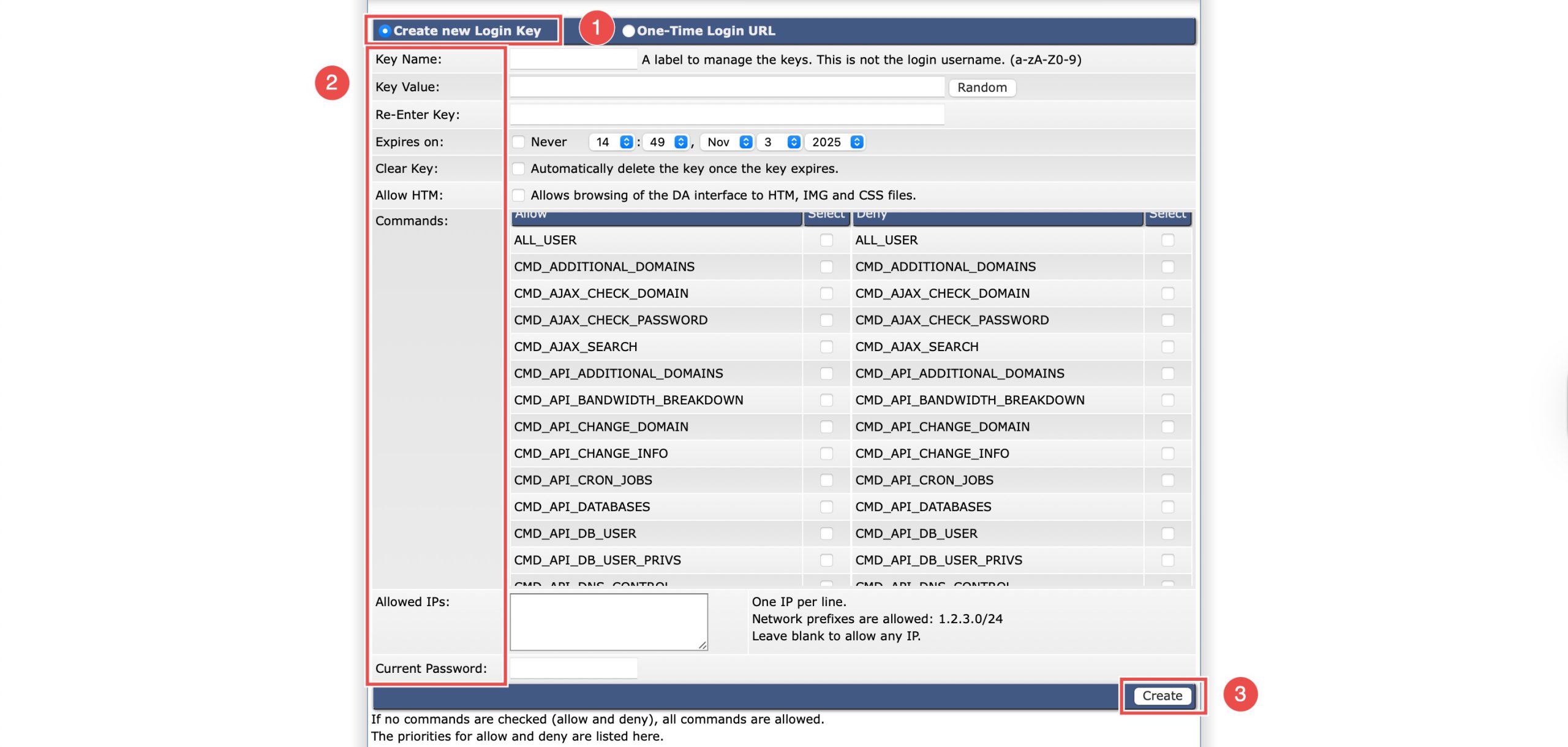The height and width of the screenshot is (747, 1568).
Task: Click the Current Password field
Action: click(x=573, y=668)
